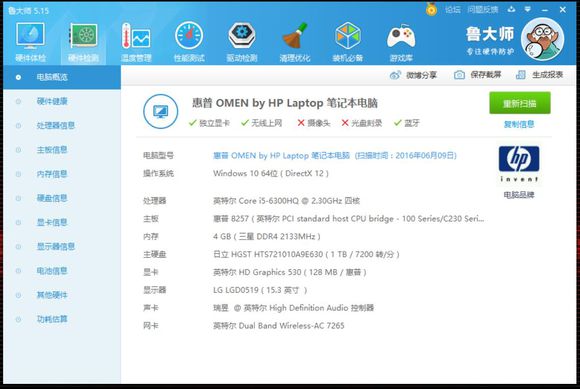Open 其他硬件 other hardware
This screenshot has height=389, width=580.
point(52,295)
